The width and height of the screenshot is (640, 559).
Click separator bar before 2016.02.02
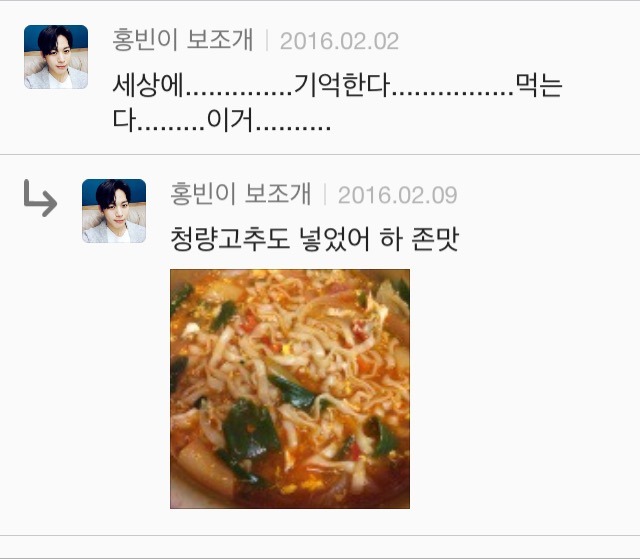click(x=267, y=40)
